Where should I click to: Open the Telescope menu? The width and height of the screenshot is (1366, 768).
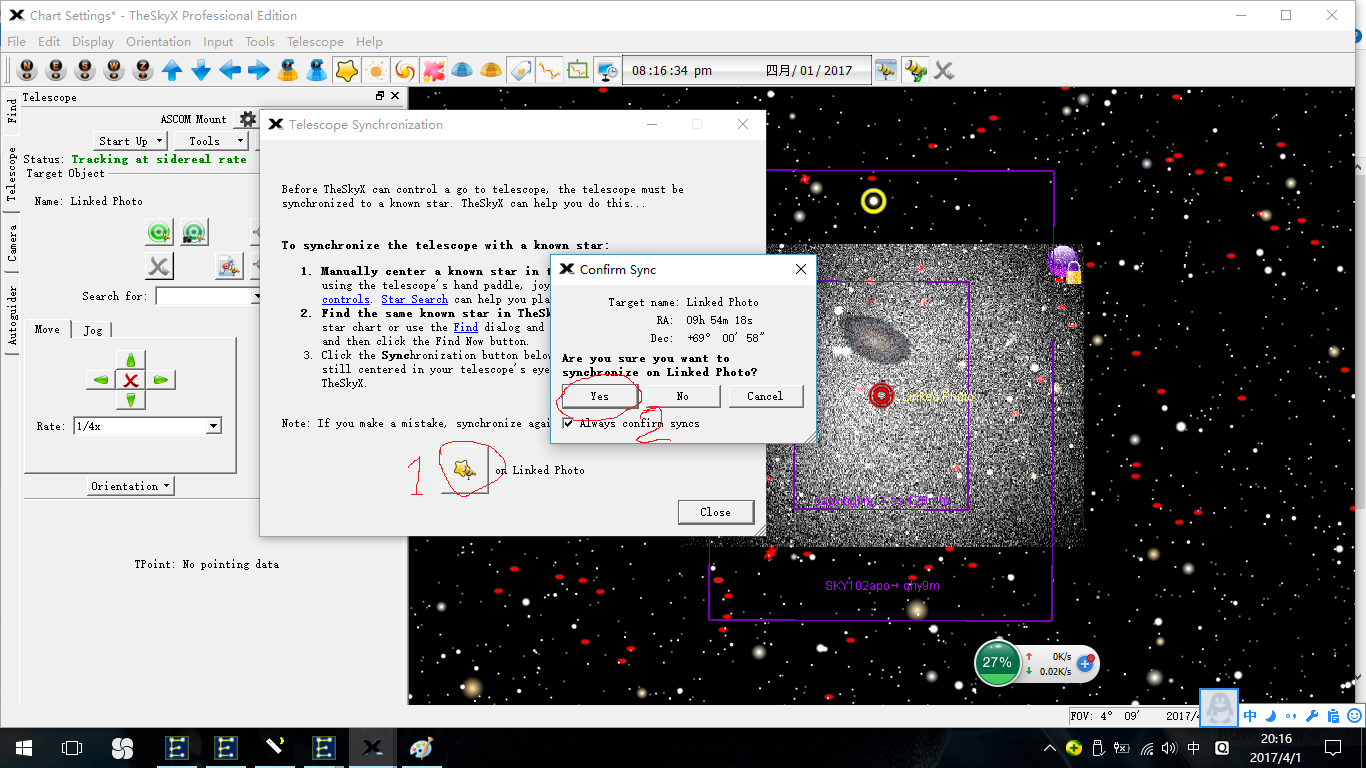315,42
